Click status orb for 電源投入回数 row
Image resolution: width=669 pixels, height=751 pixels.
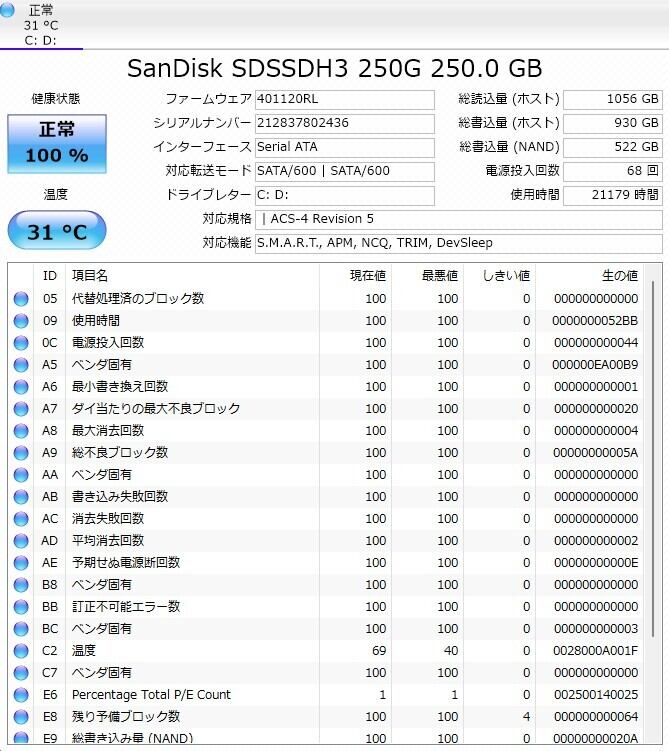coord(21,343)
